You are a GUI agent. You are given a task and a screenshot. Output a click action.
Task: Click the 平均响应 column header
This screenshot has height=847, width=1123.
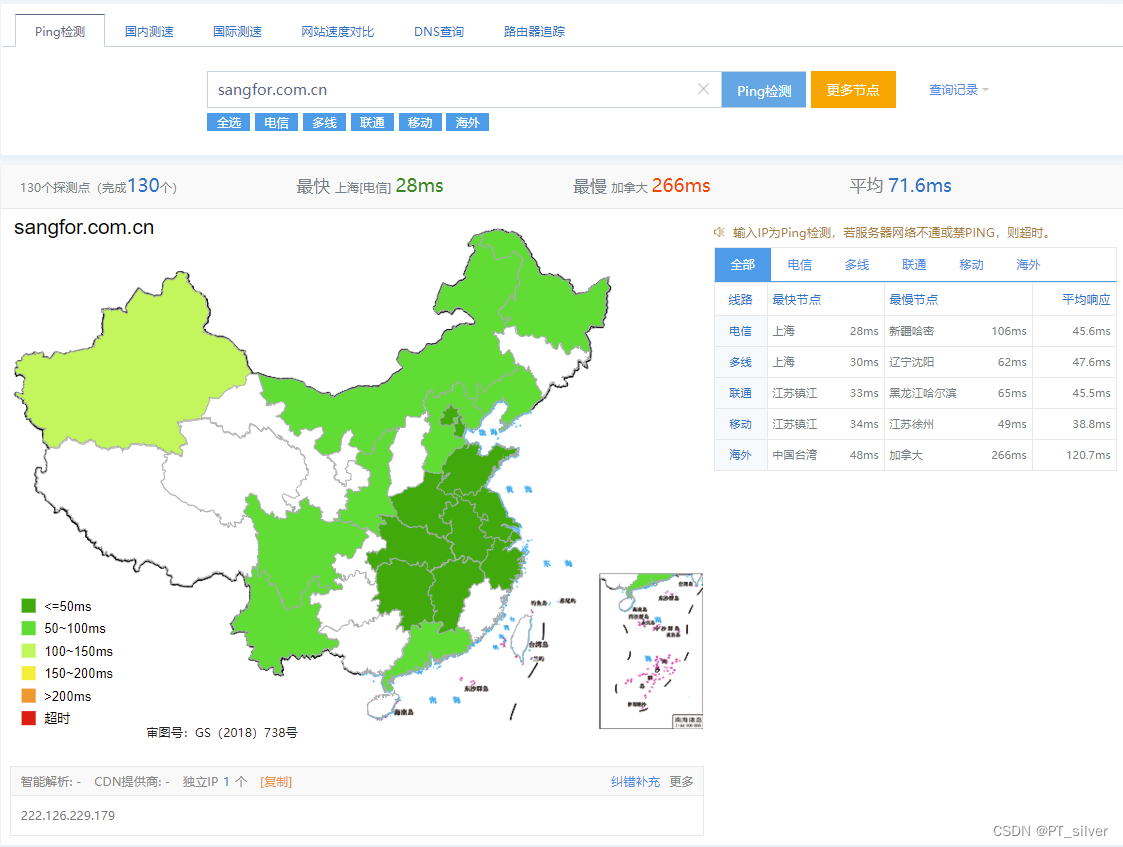click(x=1086, y=299)
